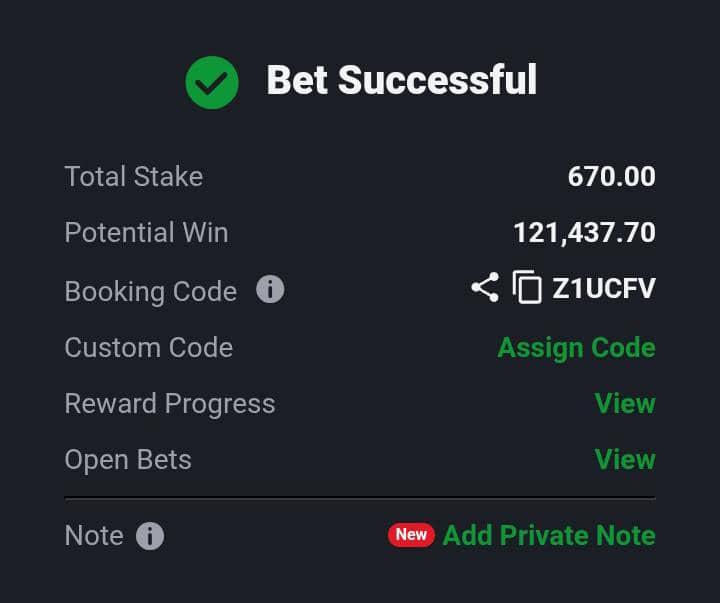View Reward Progress
Image resolution: width=720 pixels, height=603 pixels.
625,404
